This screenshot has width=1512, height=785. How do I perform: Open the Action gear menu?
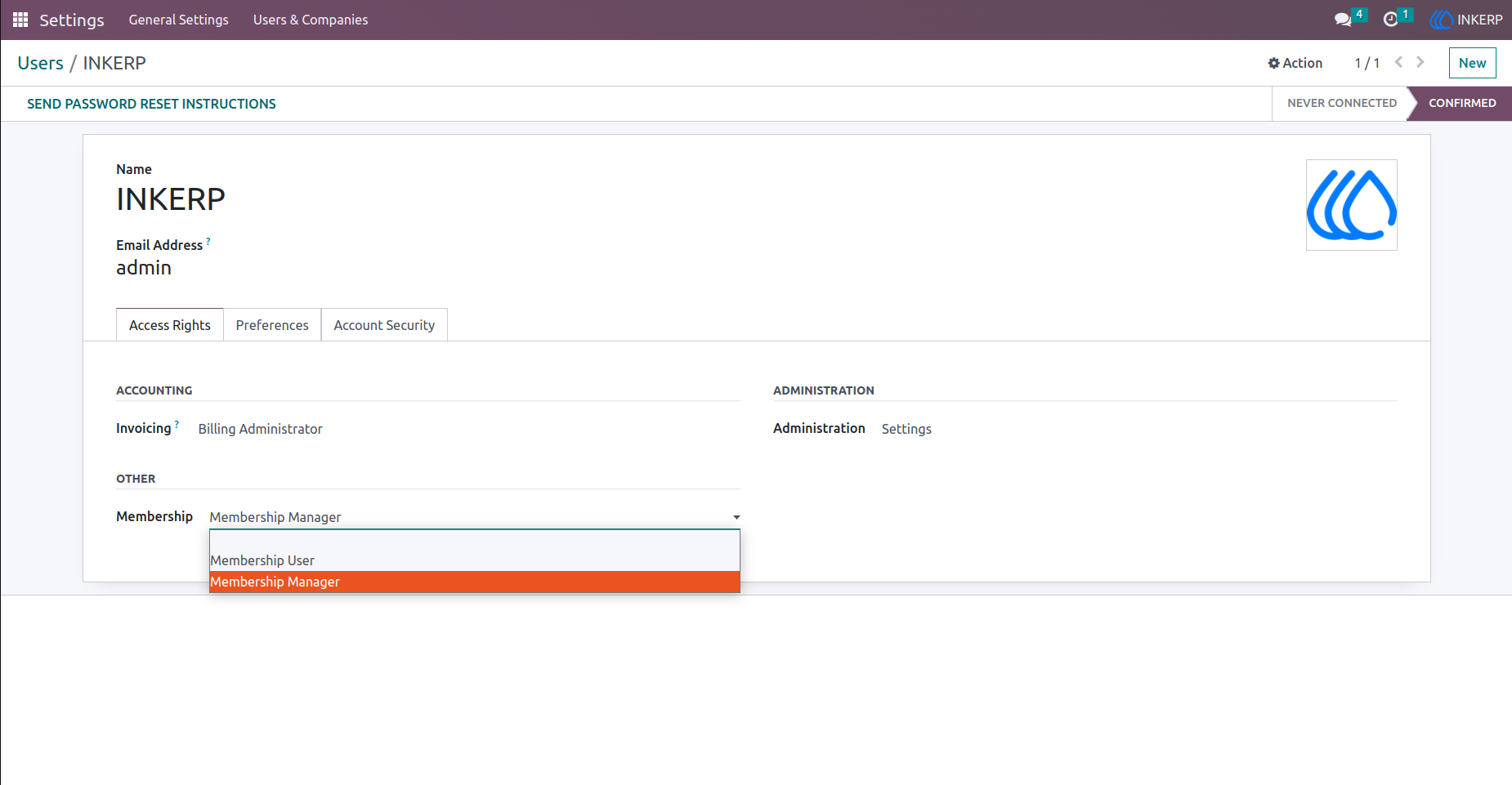point(1295,63)
